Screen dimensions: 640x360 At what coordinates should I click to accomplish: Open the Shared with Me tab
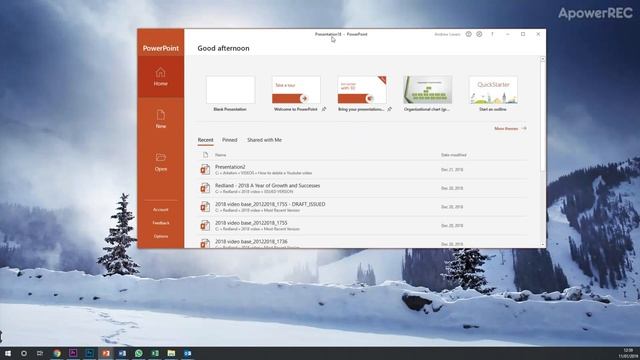264,140
